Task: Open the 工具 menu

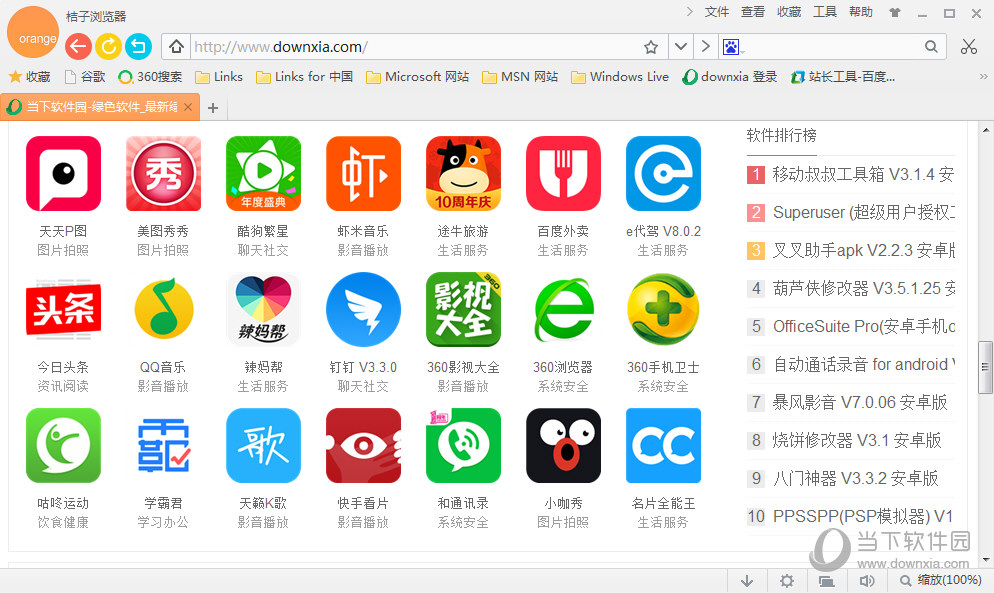Action: coord(825,12)
